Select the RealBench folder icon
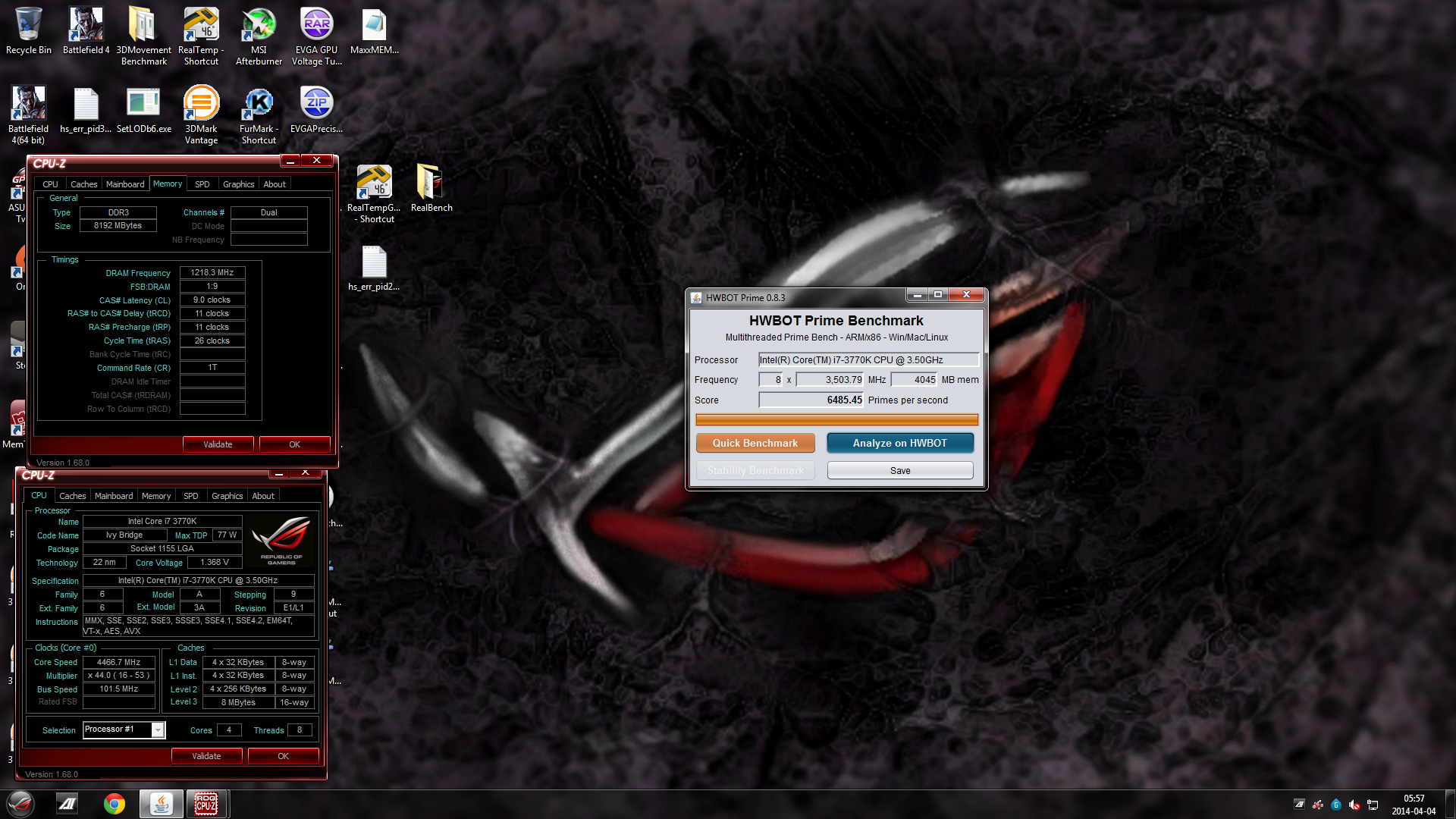The image size is (1456, 819). tap(431, 189)
